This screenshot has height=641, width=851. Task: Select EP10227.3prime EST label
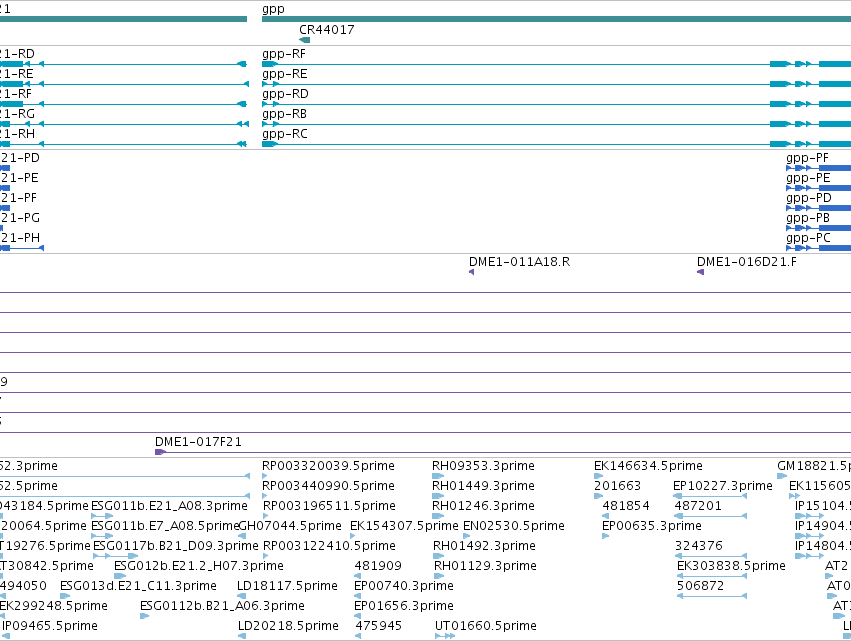pos(723,486)
